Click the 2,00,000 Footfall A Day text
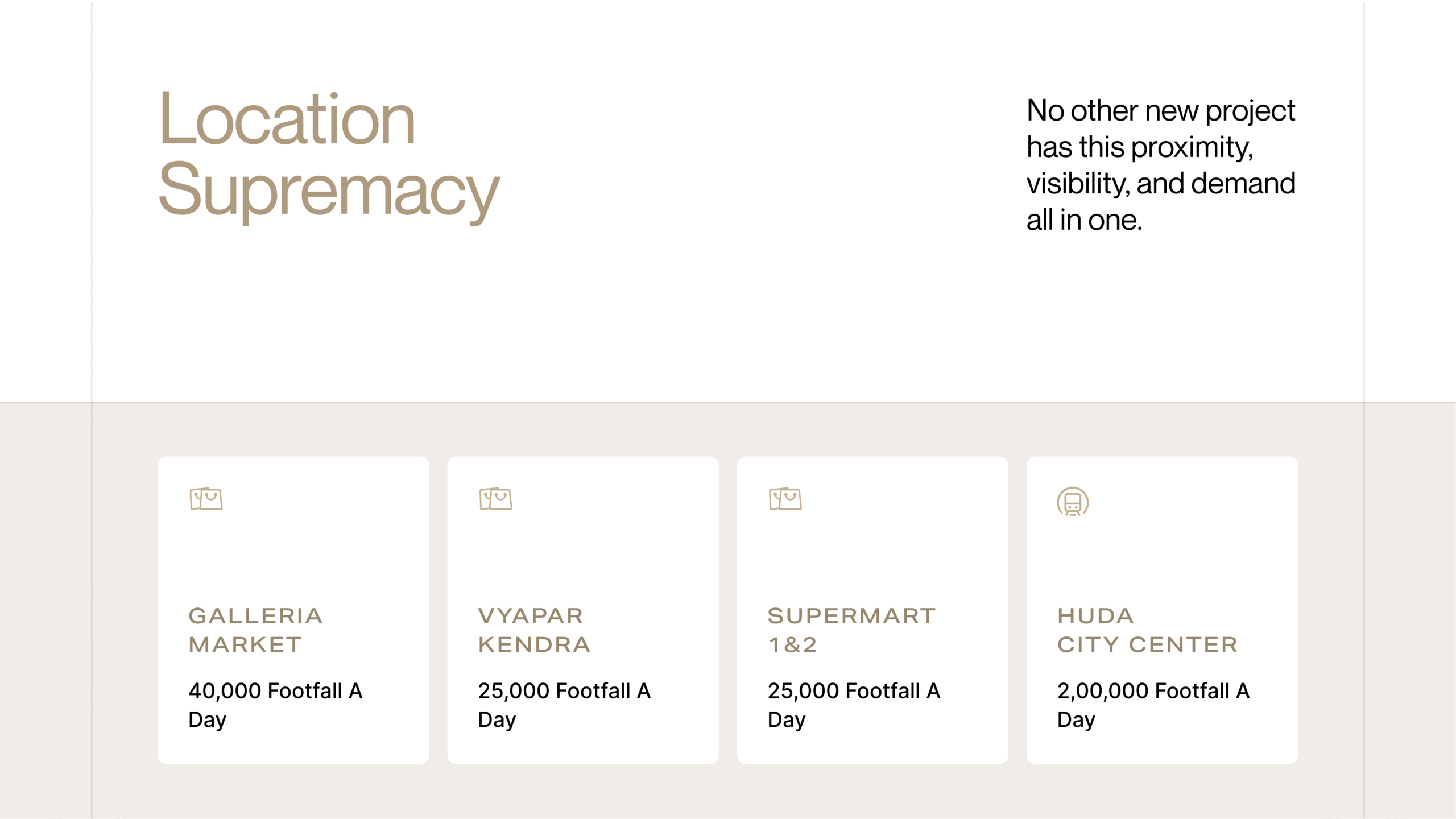The width and height of the screenshot is (1456, 819). [x=1153, y=705]
